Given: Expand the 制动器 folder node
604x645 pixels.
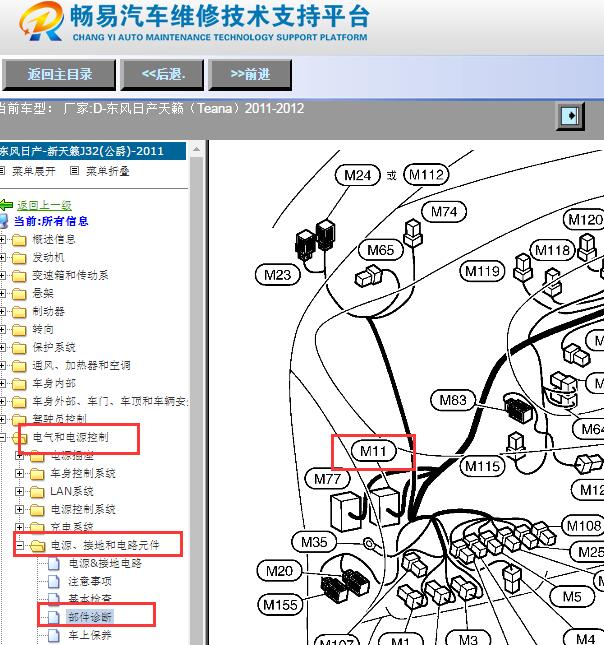Looking at the screenshot, I should click(x=2, y=311).
